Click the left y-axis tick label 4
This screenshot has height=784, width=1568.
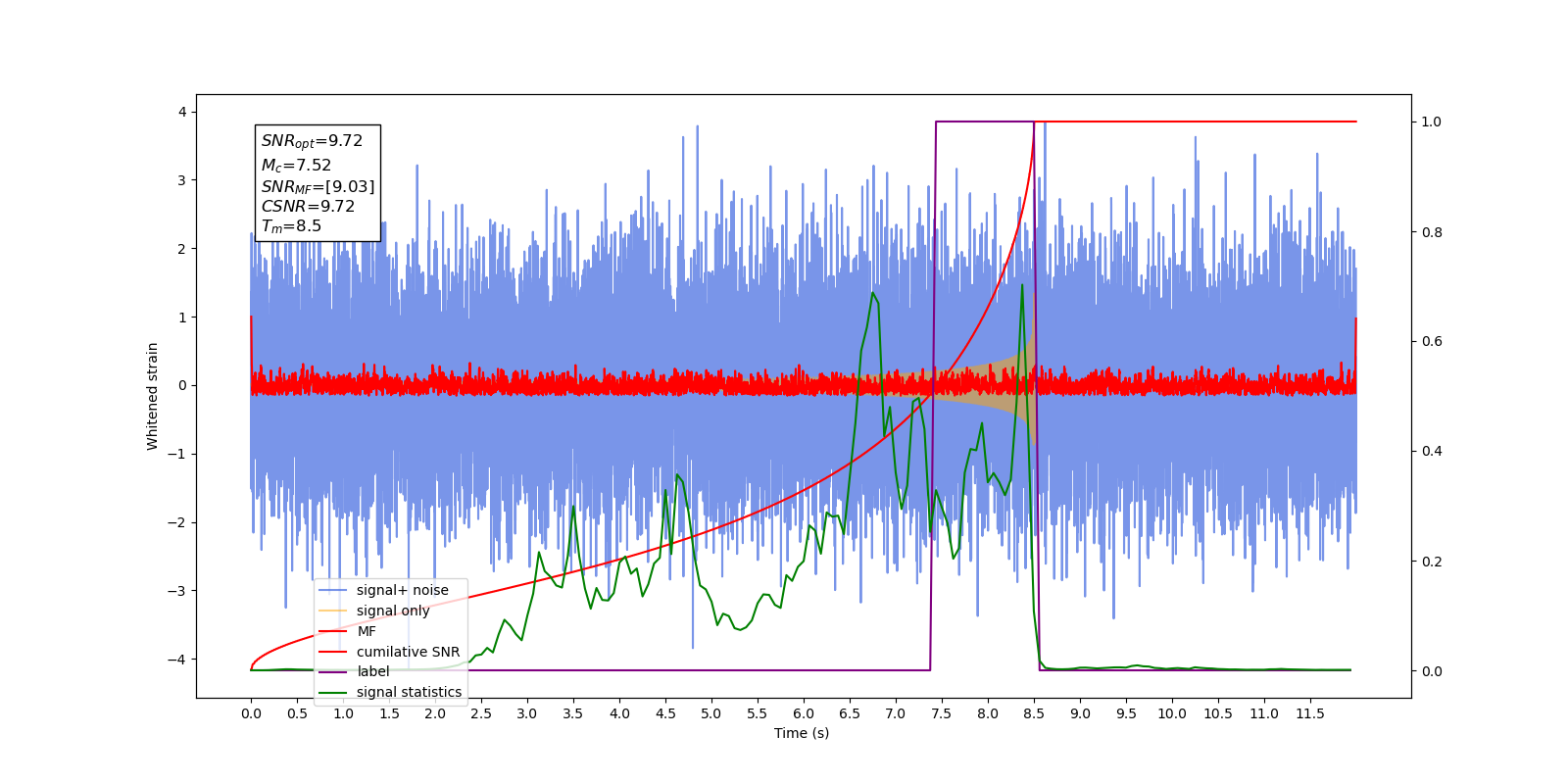coord(182,113)
